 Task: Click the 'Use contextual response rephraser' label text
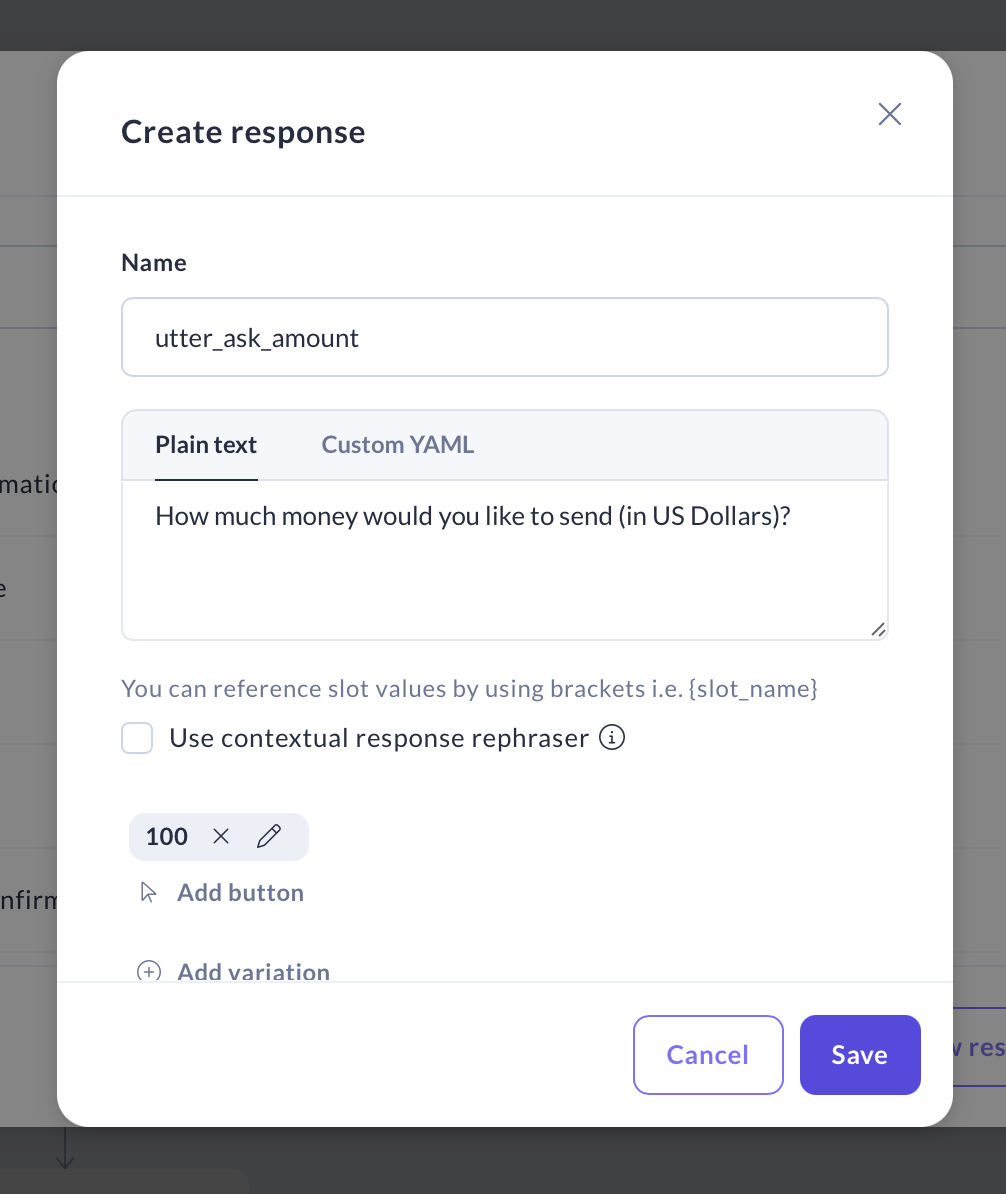pos(379,739)
